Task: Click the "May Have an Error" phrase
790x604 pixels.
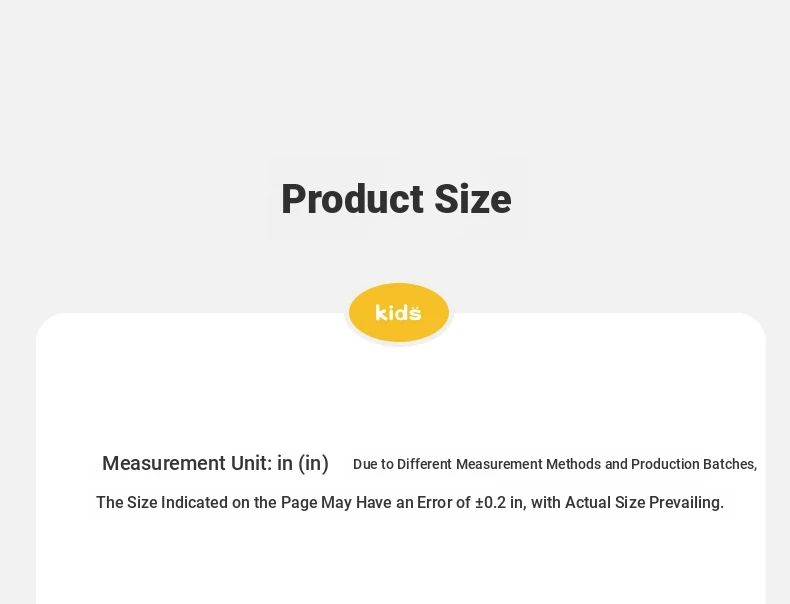Action: pos(389,502)
